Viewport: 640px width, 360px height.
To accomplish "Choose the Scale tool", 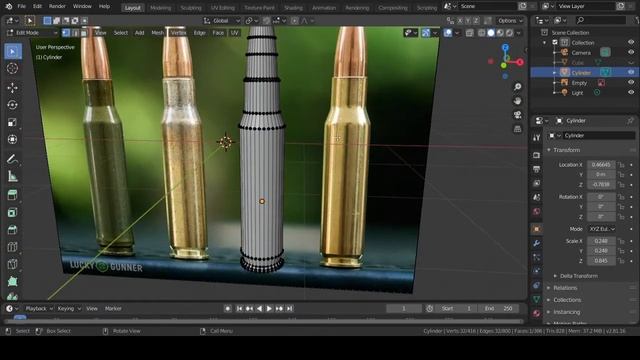I will 12,122.
